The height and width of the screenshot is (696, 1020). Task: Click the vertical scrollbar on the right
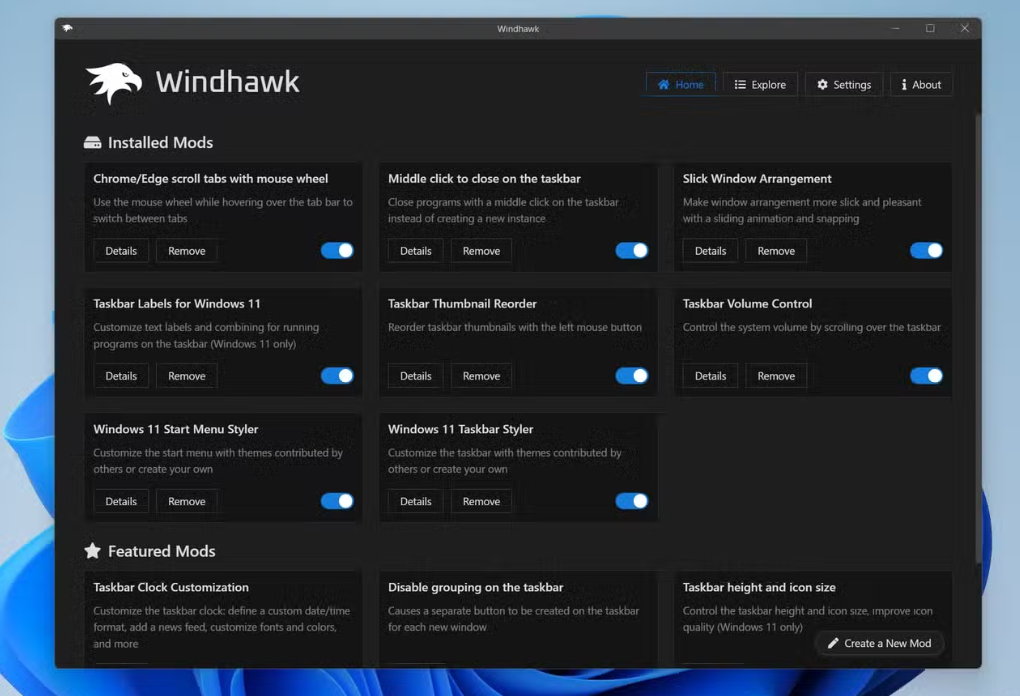(977, 330)
